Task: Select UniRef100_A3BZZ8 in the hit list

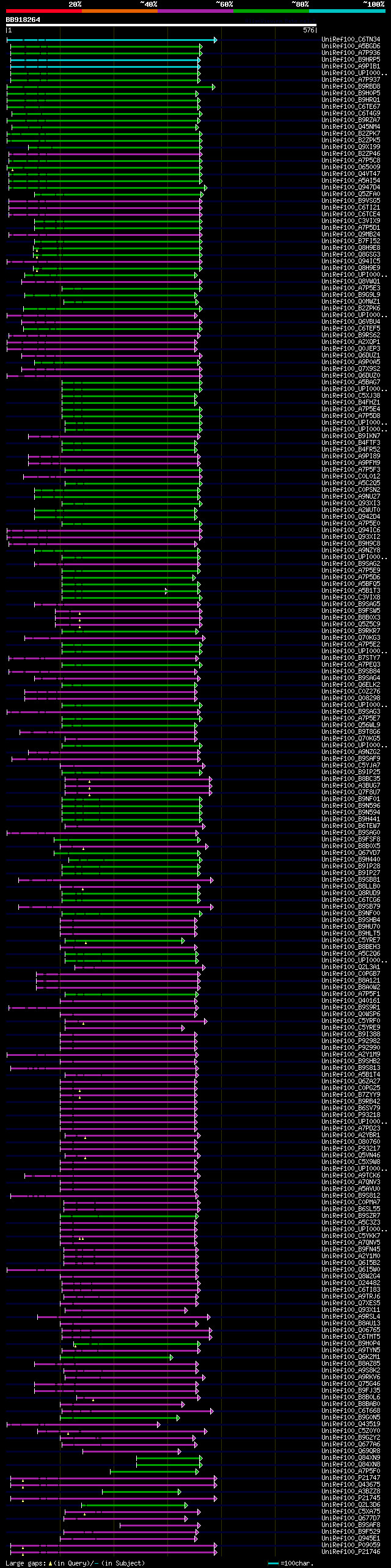Action: [x=351, y=1492]
